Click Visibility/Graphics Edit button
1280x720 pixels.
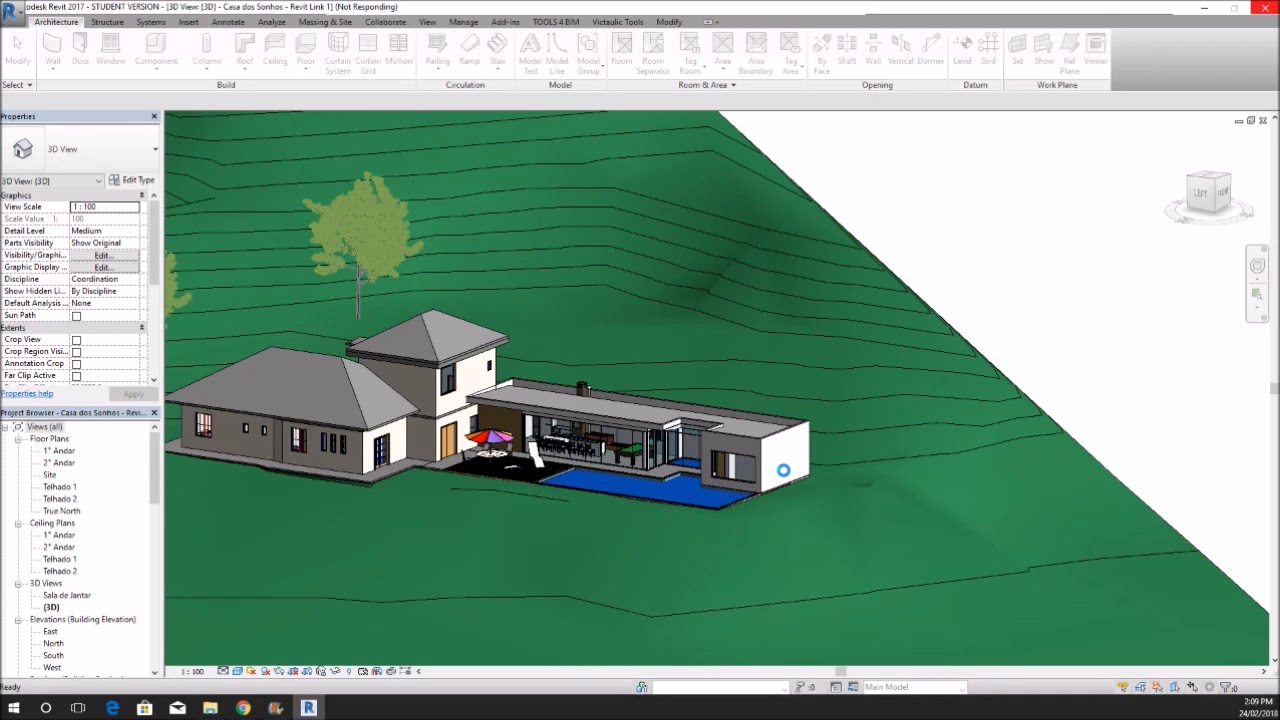(x=104, y=255)
